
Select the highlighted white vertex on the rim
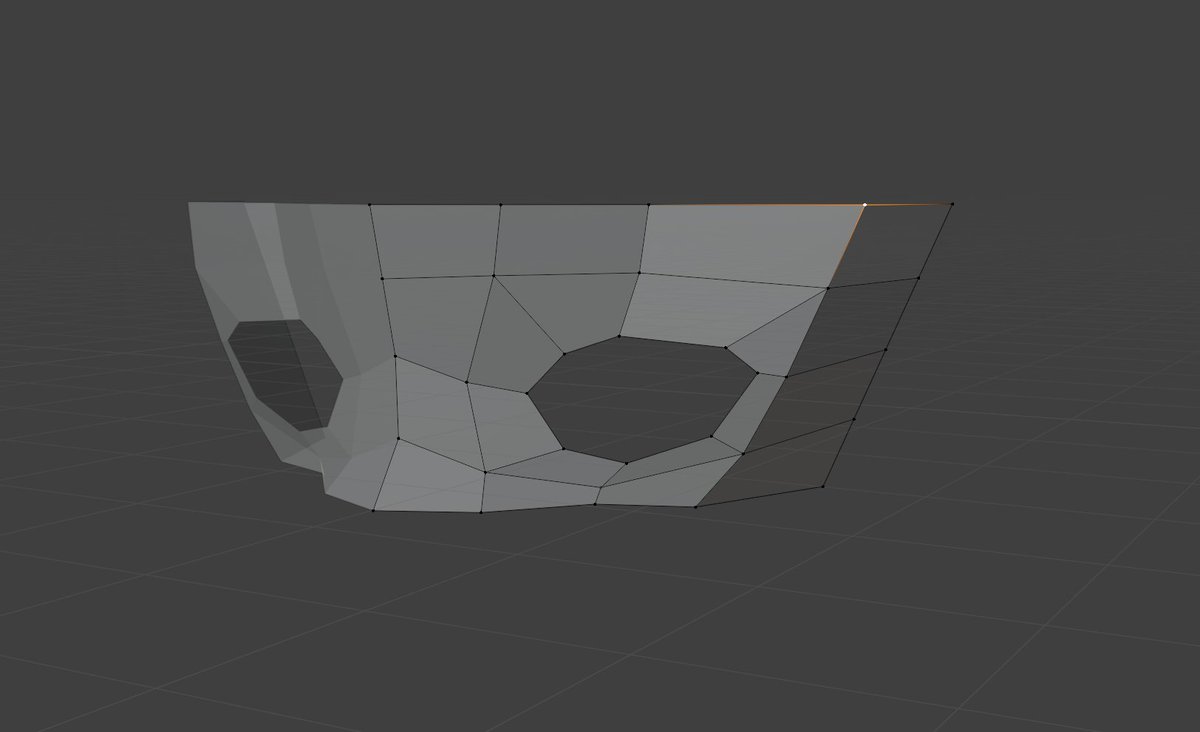[865, 204]
